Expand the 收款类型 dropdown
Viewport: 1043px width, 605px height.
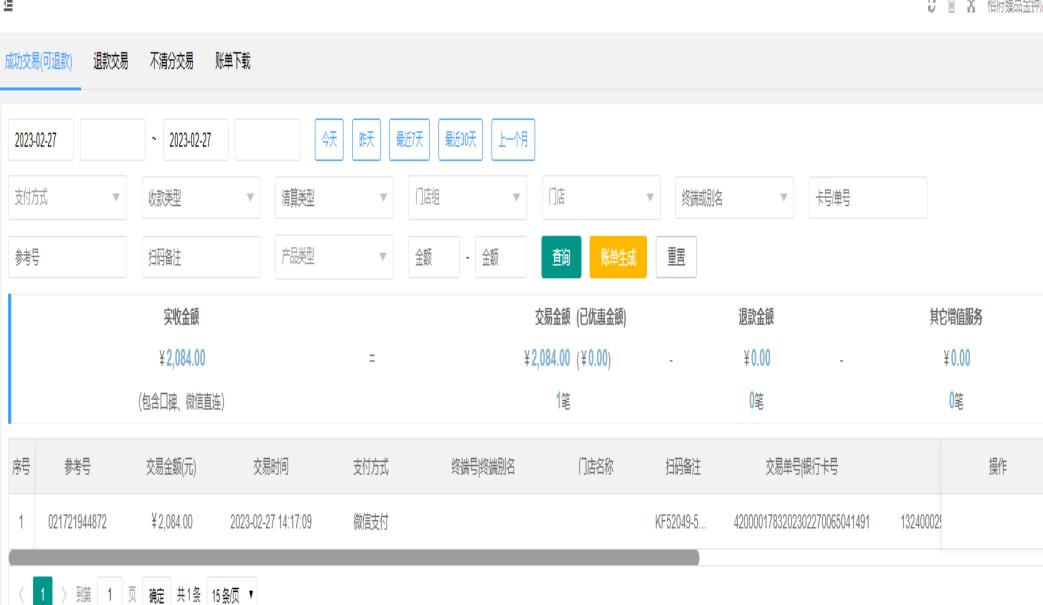[201, 198]
